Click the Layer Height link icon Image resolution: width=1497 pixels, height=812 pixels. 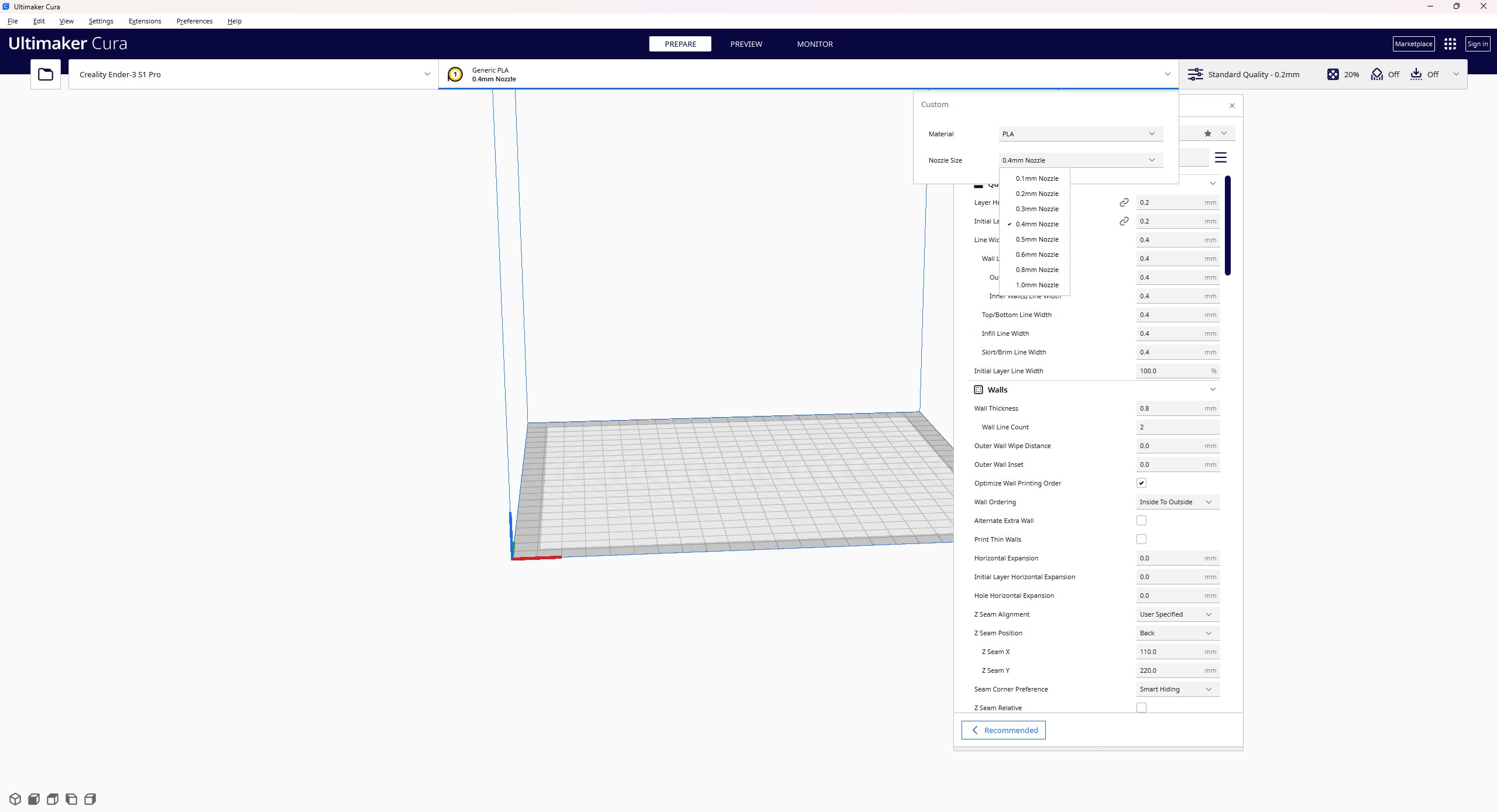[1124, 202]
